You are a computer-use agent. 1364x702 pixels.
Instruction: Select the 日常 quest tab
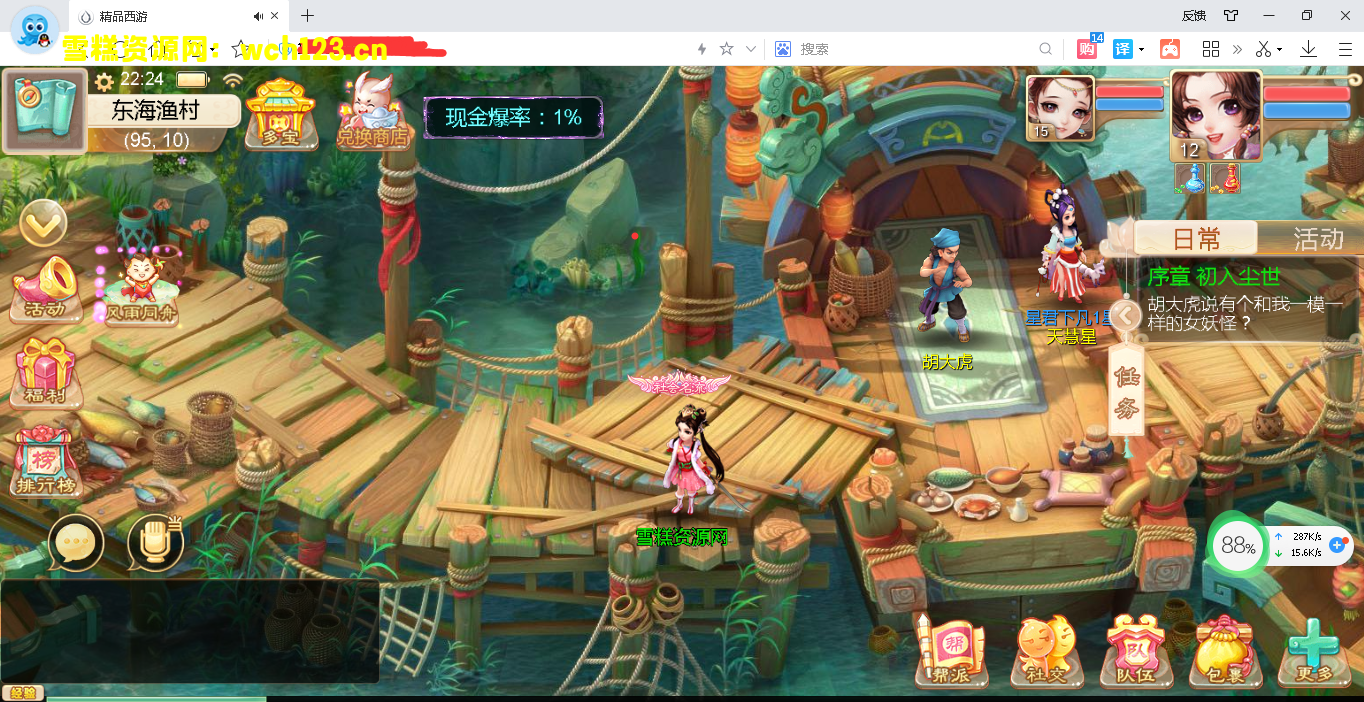[1197, 237]
